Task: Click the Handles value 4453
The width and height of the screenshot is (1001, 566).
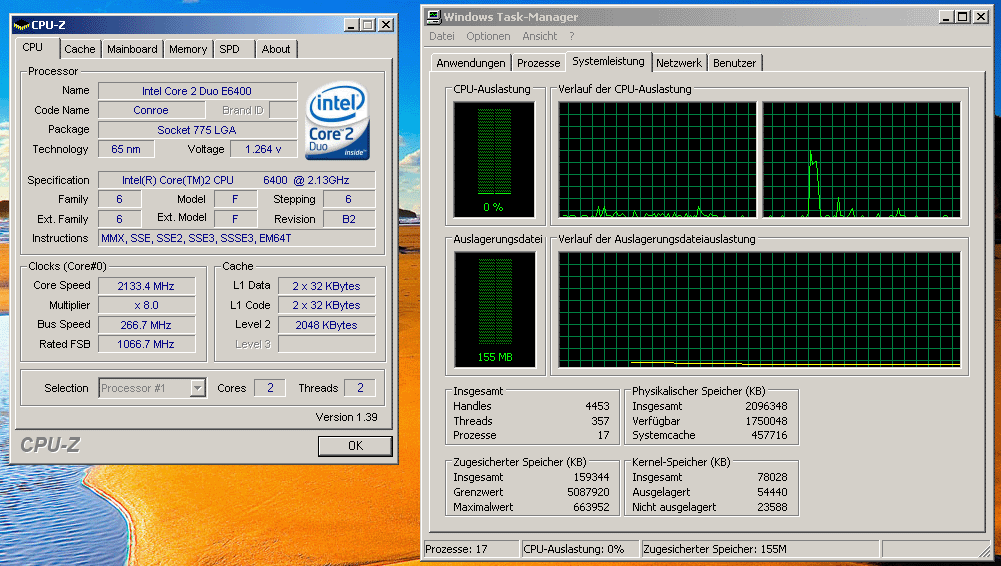Action: 598,406
